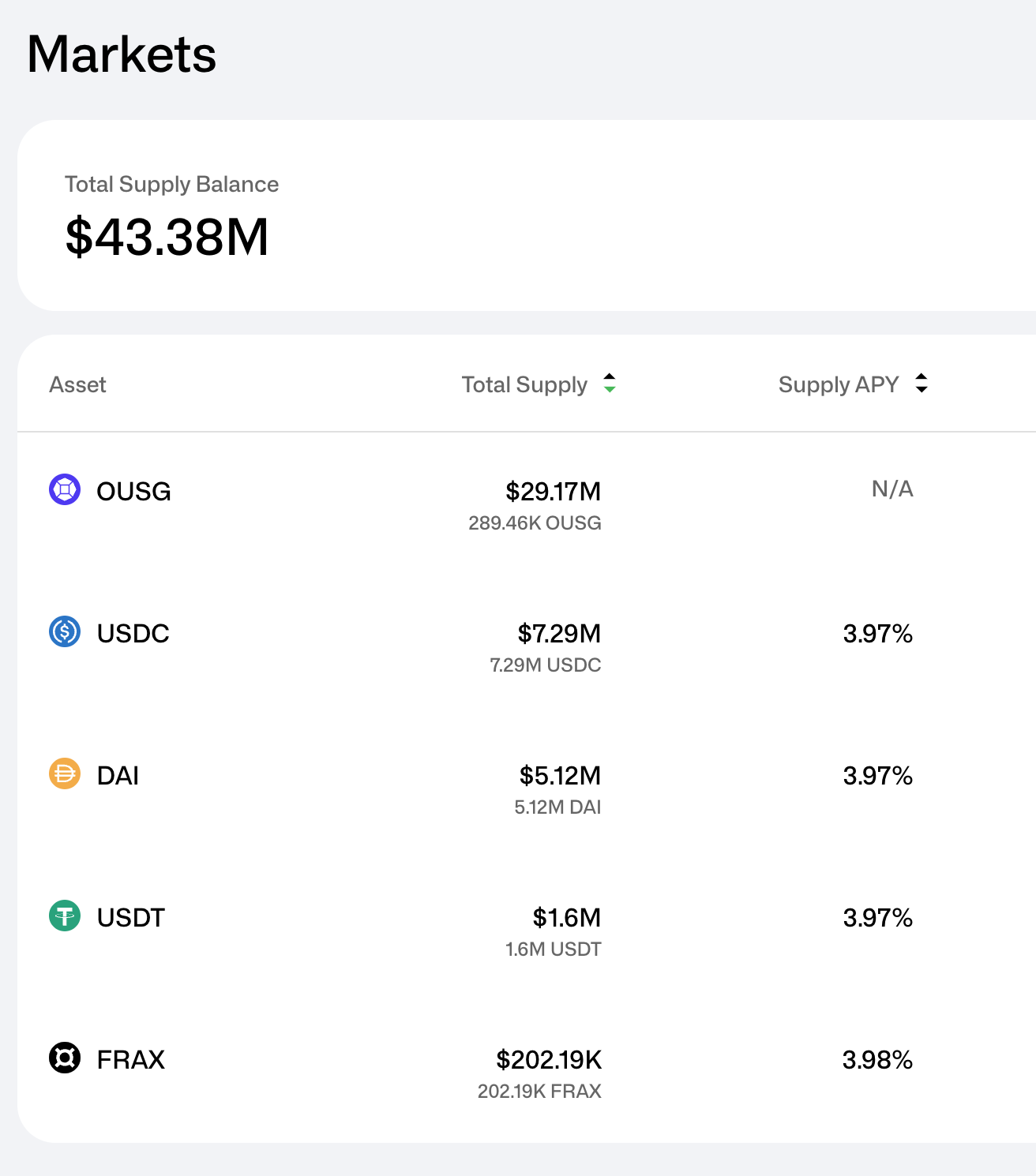1036x1176 pixels.
Task: Click the Asset column header
Action: [x=77, y=384]
